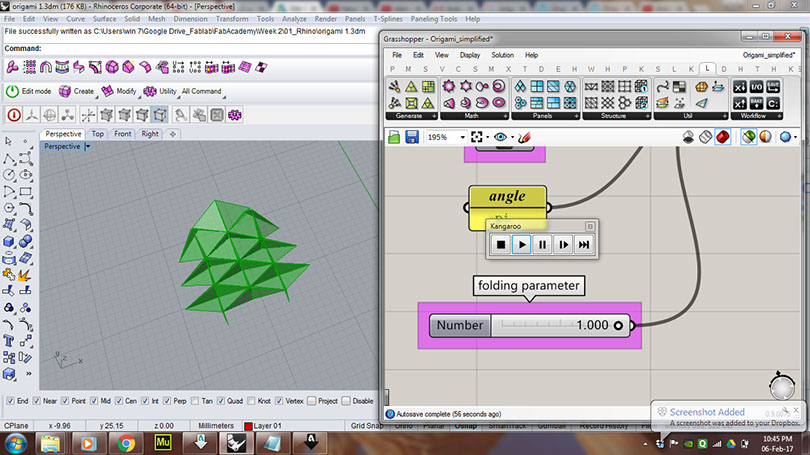Viewport: 810px width, 455px height.
Task: Stop the Kangaroo simulation
Action: point(501,245)
